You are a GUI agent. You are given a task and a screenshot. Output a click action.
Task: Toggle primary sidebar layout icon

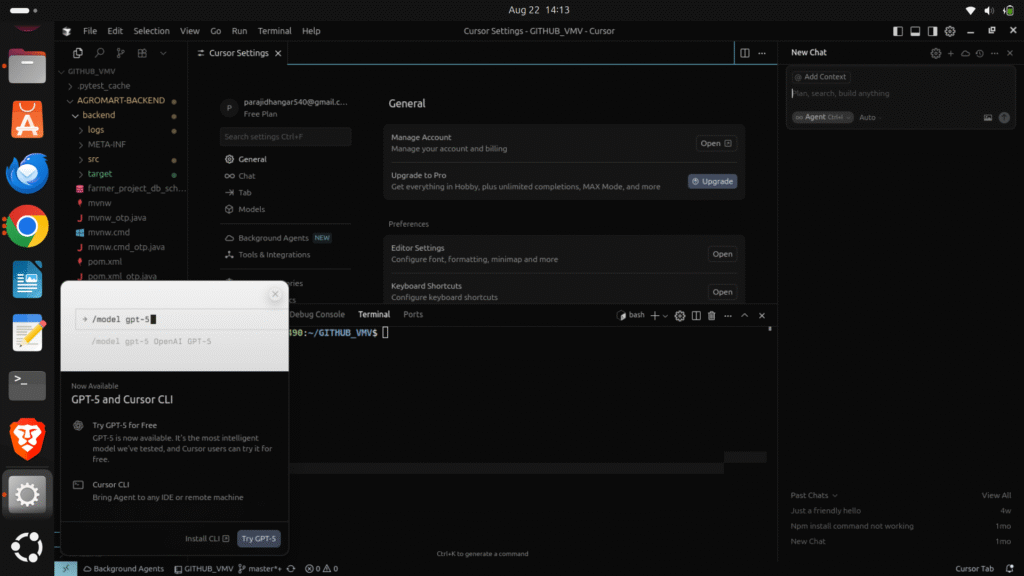[898, 31]
